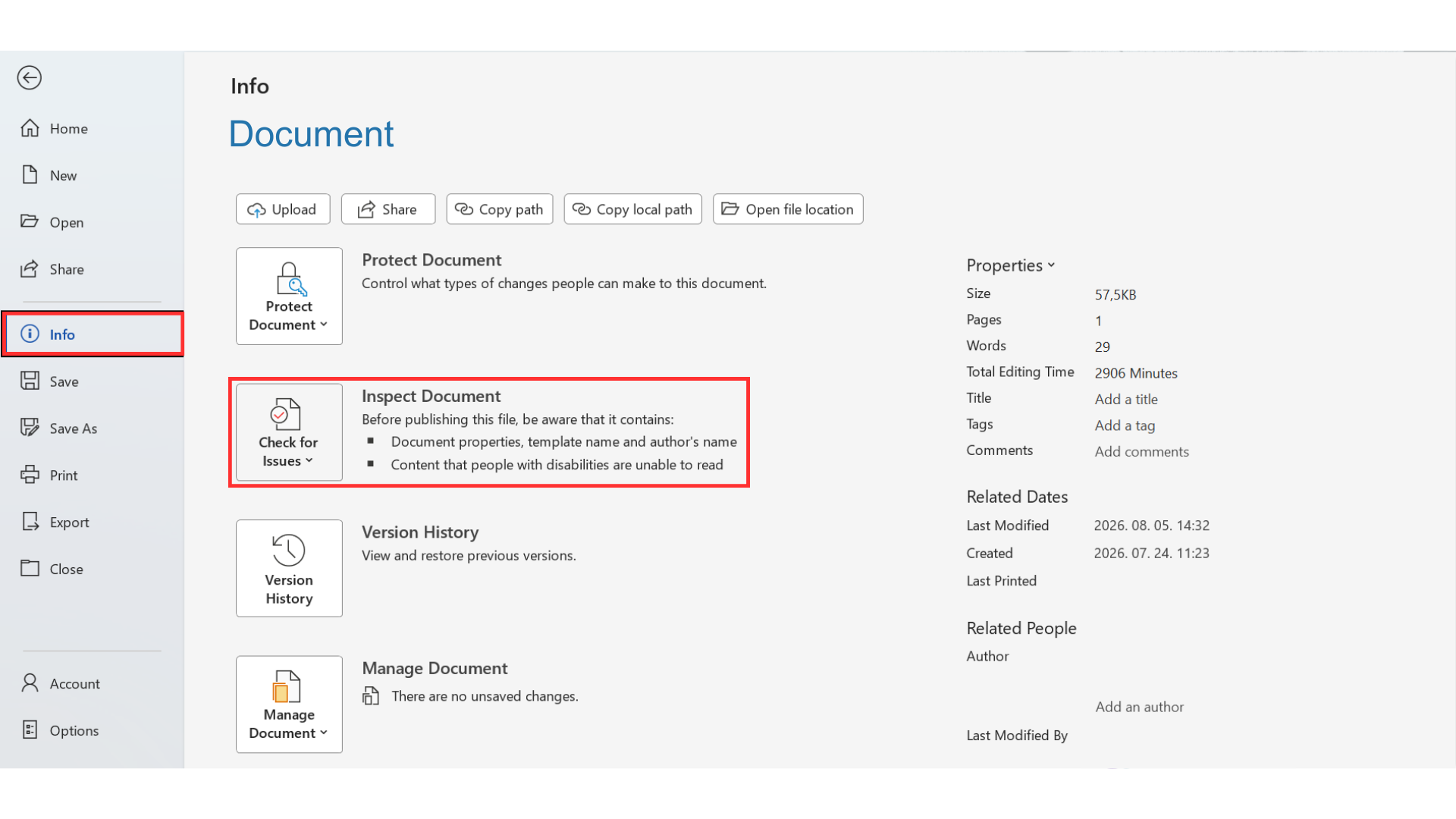The image size is (1456, 819).
Task: Click Open file location button
Action: (788, 209)
